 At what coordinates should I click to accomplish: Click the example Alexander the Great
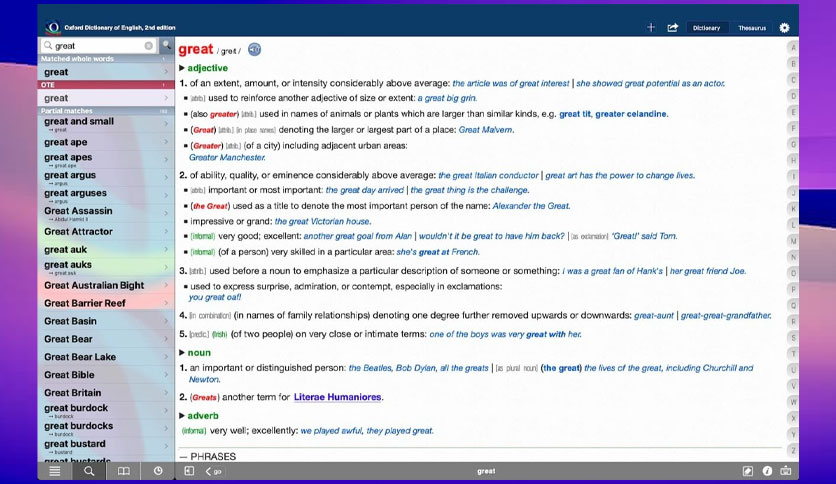pyautogui.click(x=531, y=206)
